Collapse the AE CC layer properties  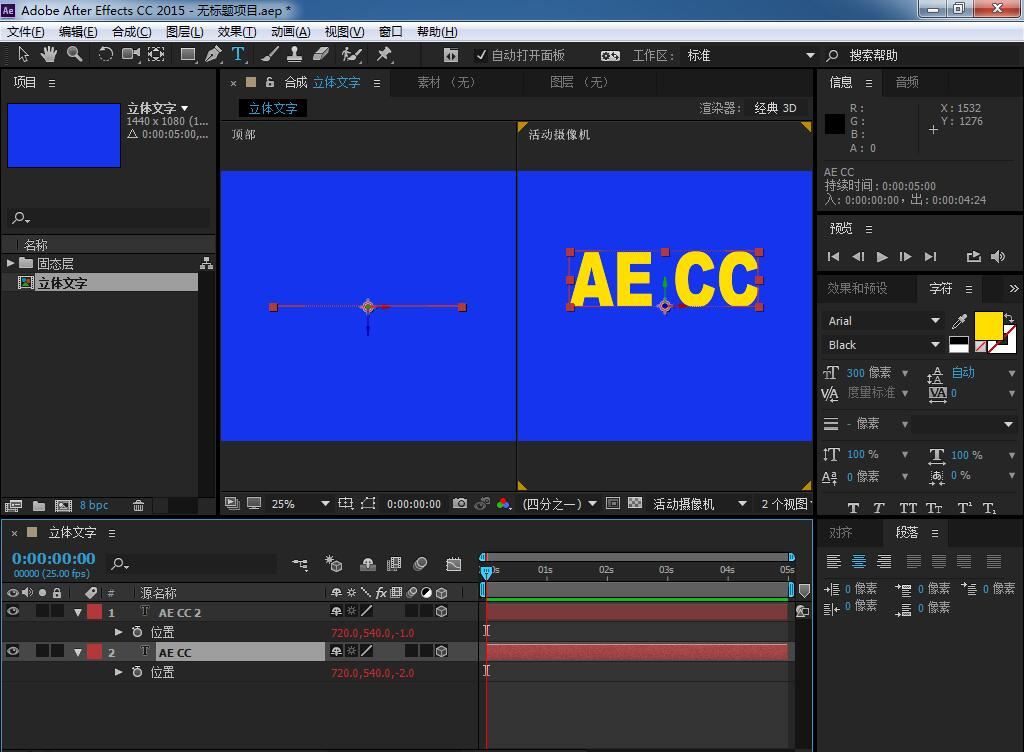(x=78, y=652)
